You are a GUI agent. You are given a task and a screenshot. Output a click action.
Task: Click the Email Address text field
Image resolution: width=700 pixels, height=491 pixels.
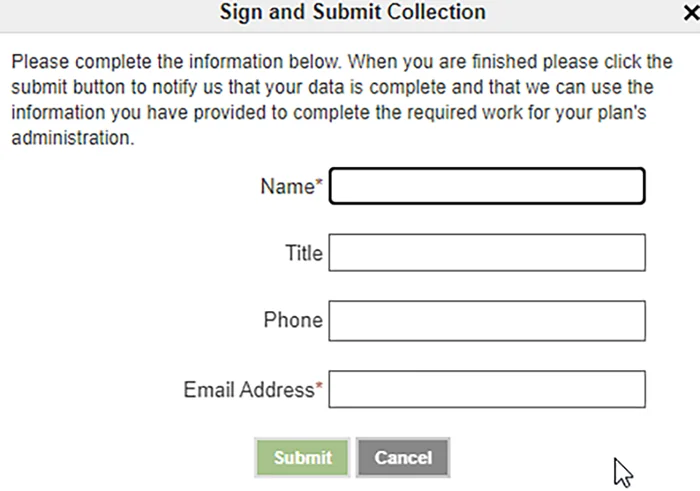[x=487, y=390]
